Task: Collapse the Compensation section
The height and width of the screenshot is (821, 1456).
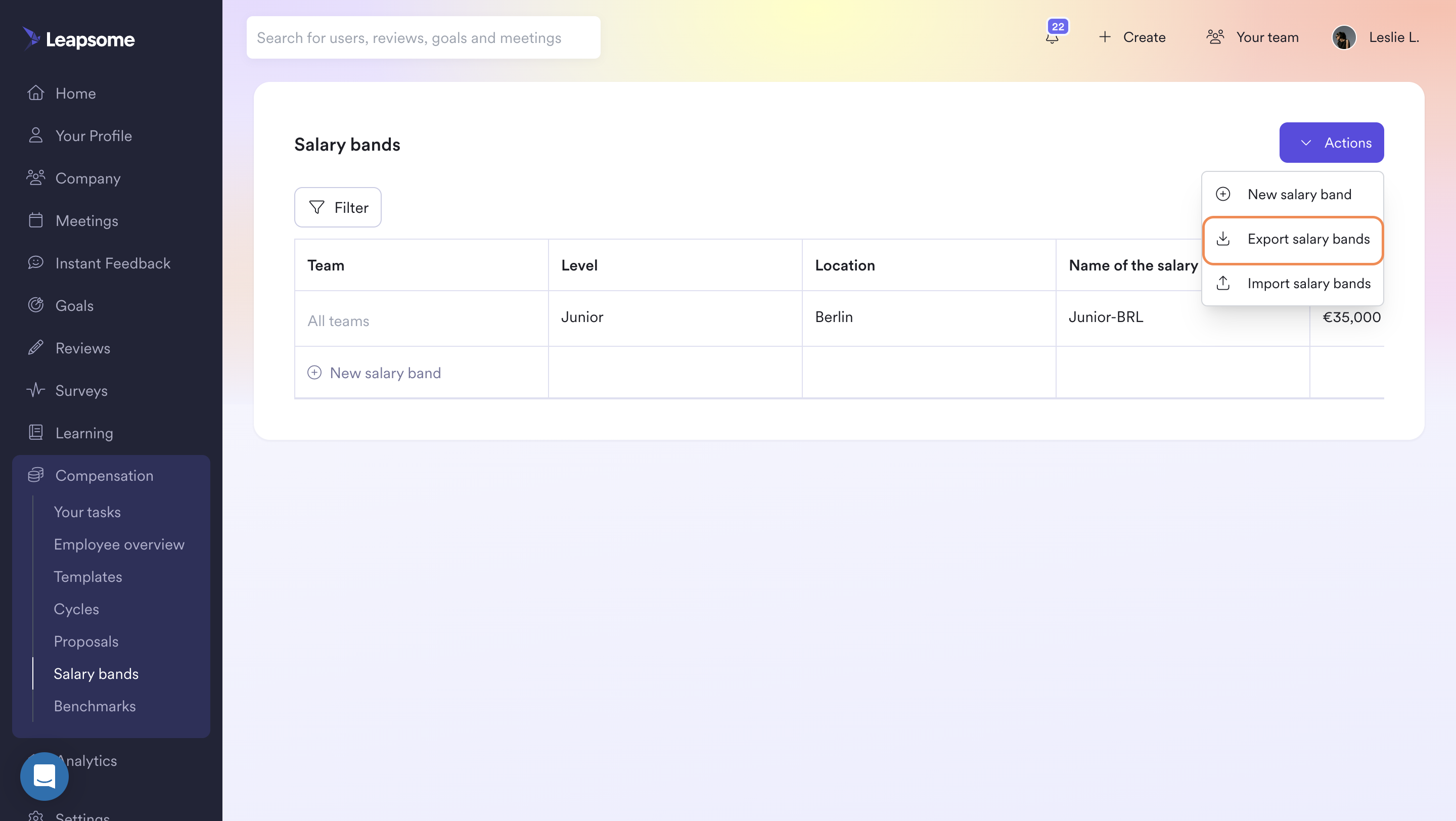Action: 105,475
